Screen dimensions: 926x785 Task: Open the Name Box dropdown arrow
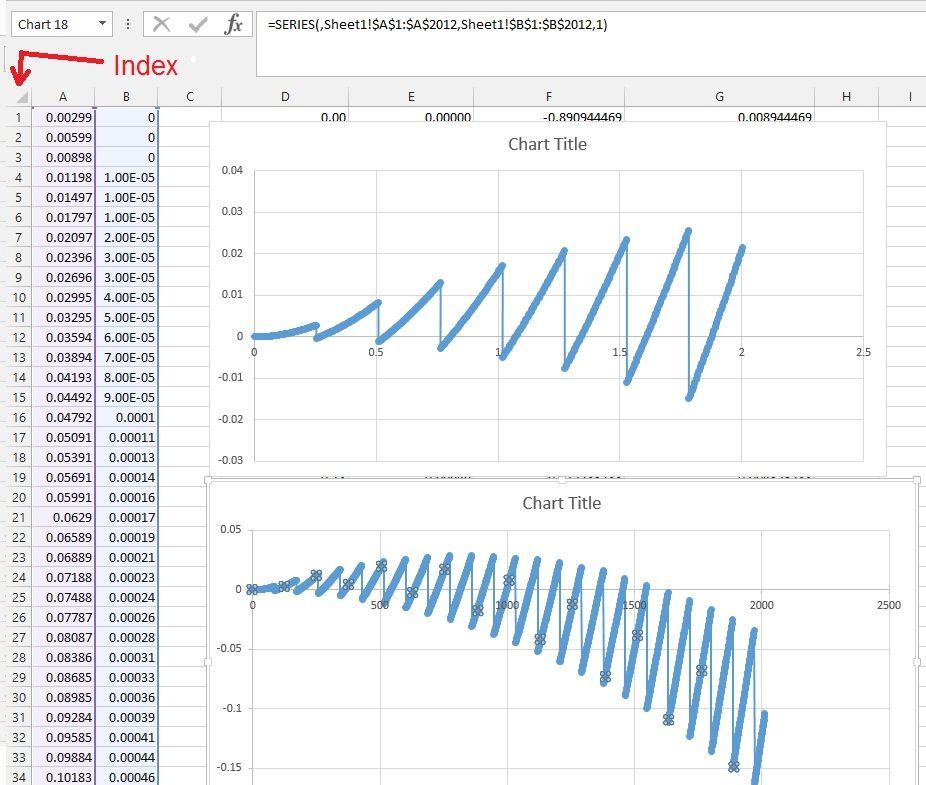click(102, 24)
